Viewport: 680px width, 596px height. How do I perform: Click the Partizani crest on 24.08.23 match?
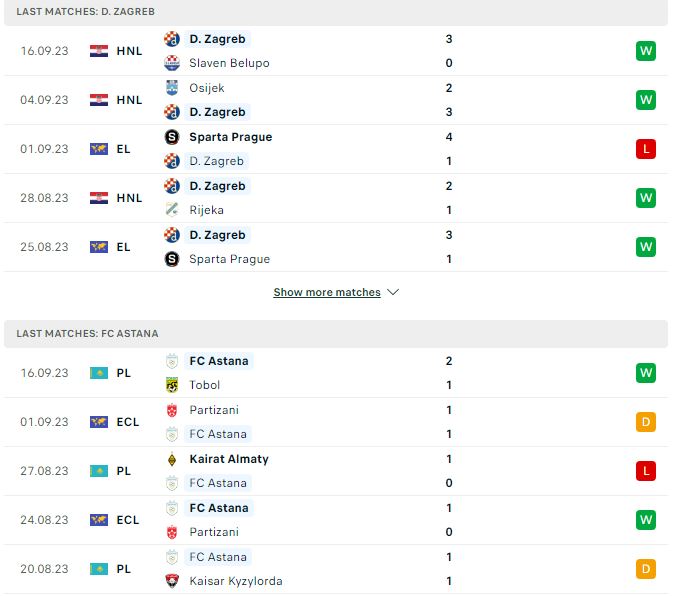(x=172, y=532)
